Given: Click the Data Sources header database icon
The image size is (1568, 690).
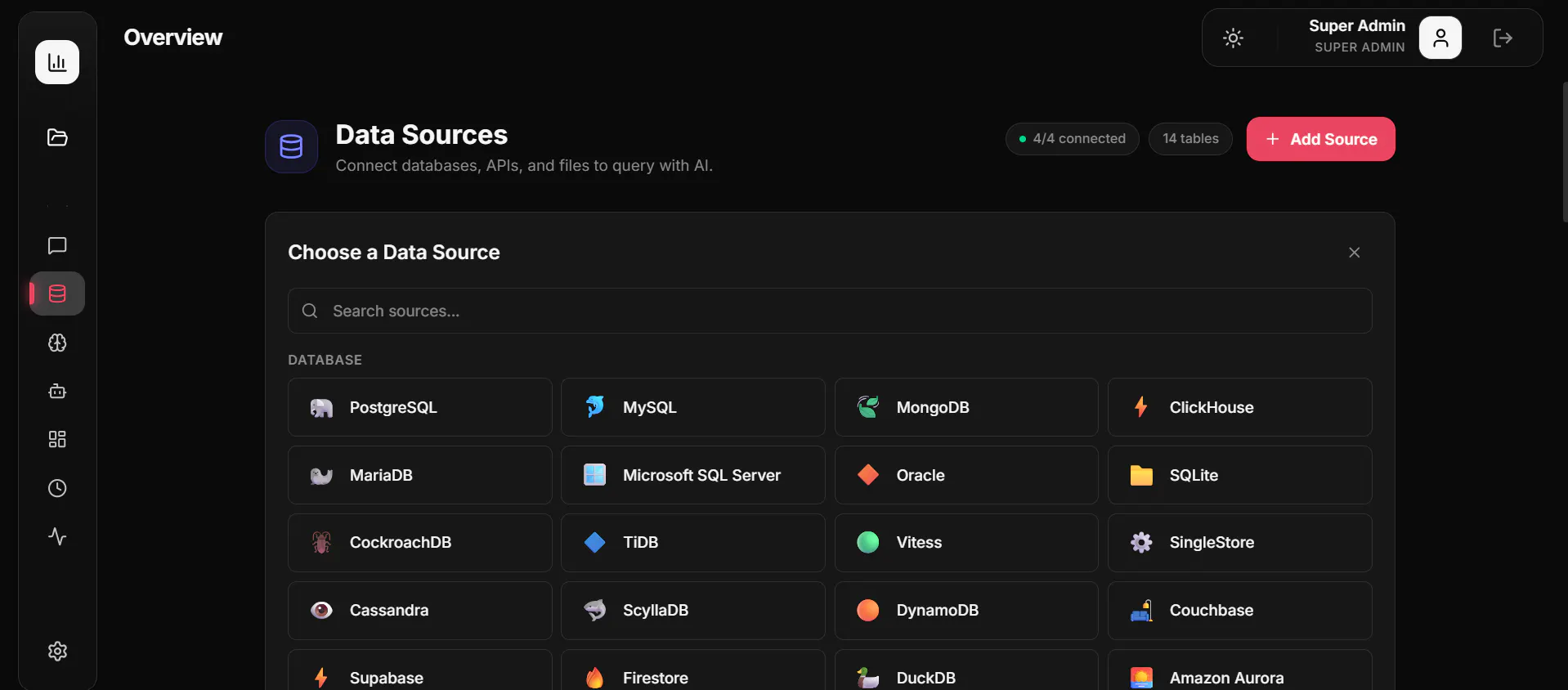Looking at the screenshot, I should (291, 147).
